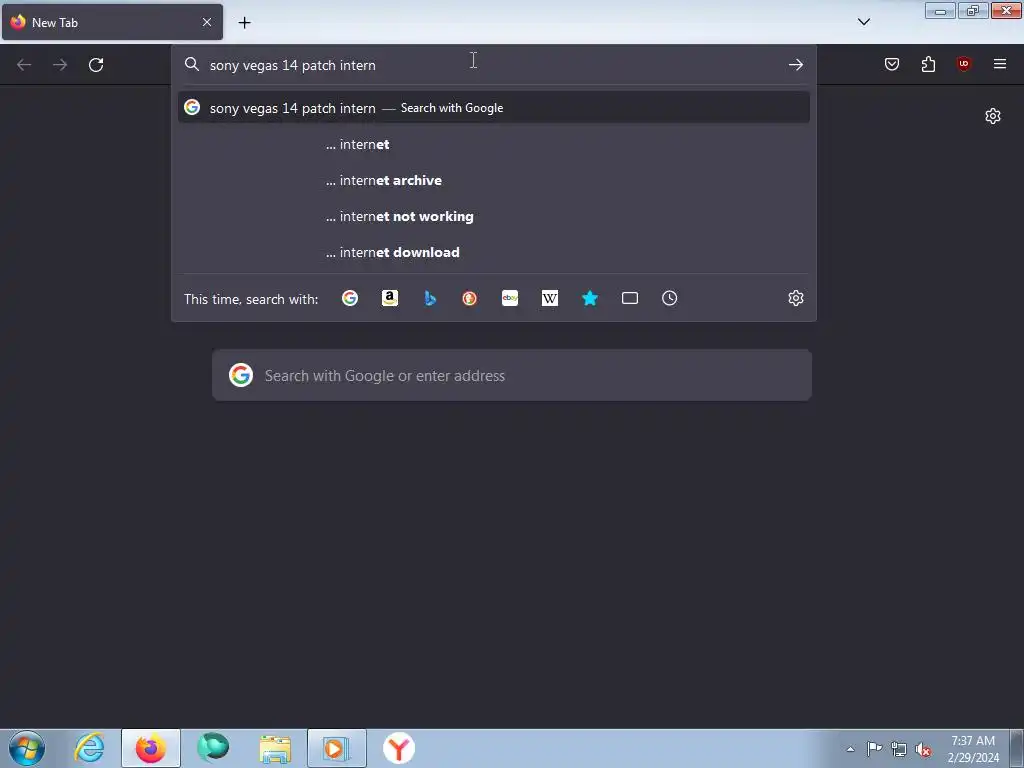Open the uBlock Origin extension icon

[x=964, y=64]
